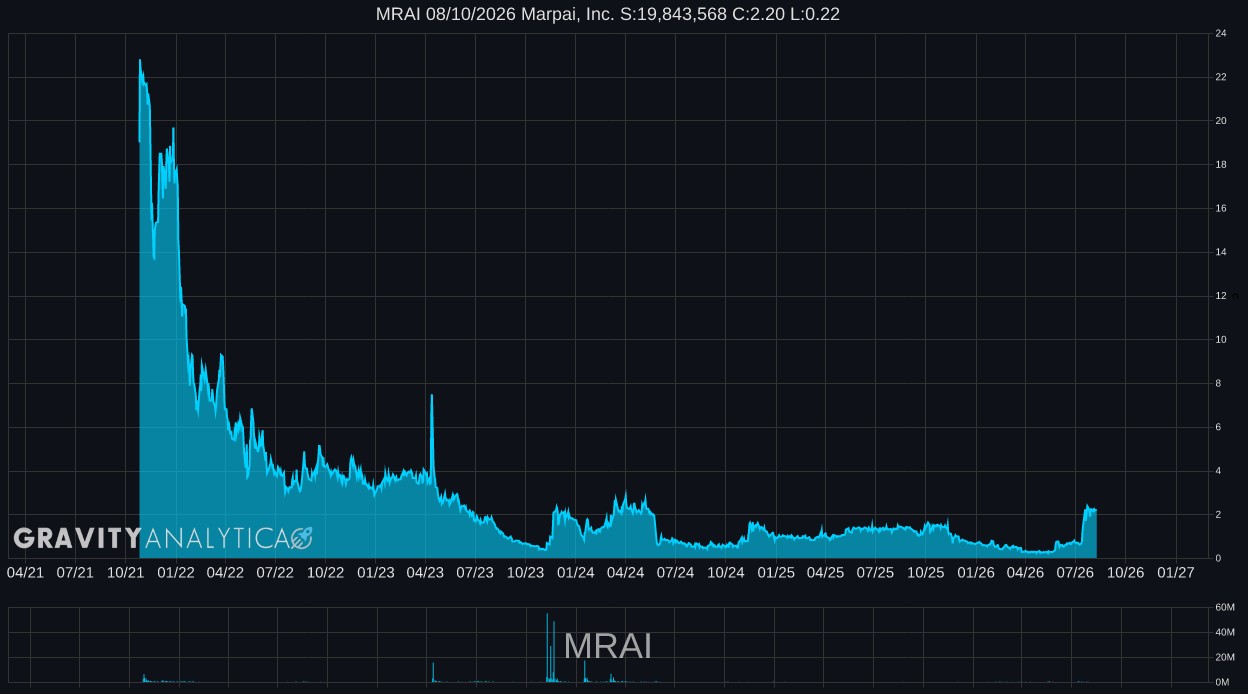Select the '01/24' date axis label
Screen dimensions: 1248x694
coord(575,572)
